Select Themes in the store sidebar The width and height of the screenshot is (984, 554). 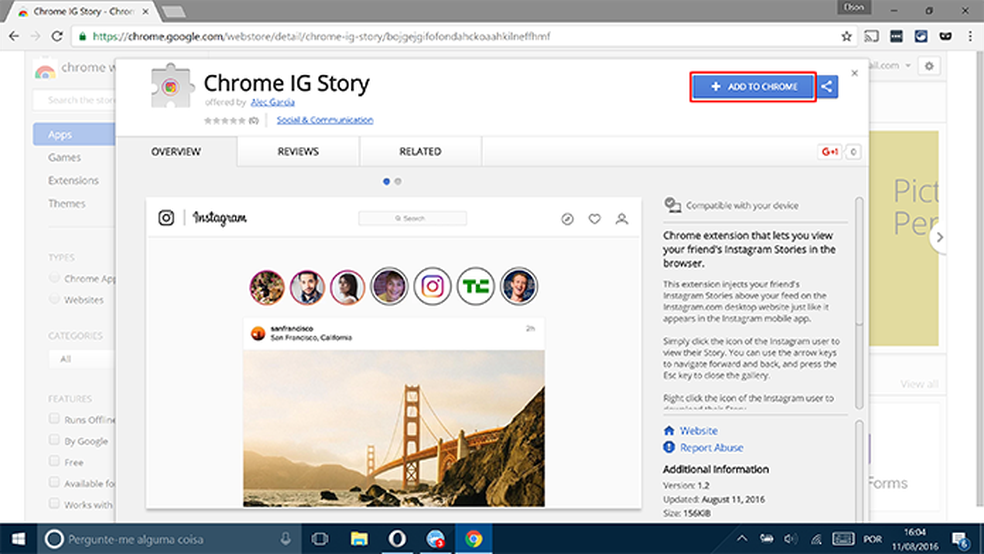click(x=67, y=204)
